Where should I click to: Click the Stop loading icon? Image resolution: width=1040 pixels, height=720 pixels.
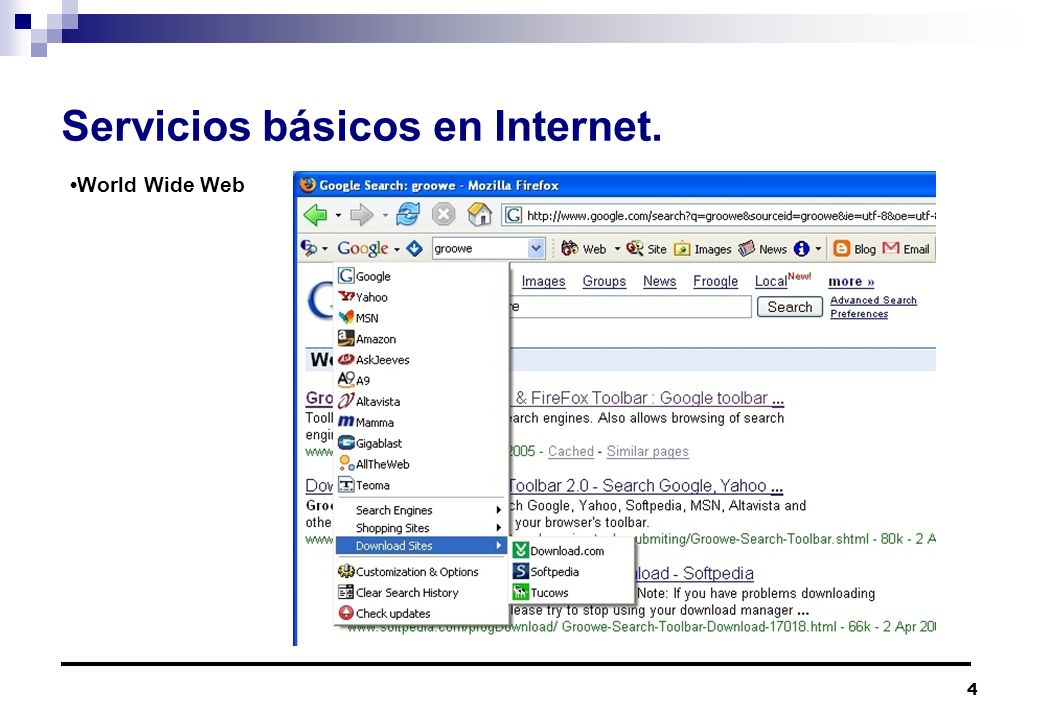coord(443,214)
